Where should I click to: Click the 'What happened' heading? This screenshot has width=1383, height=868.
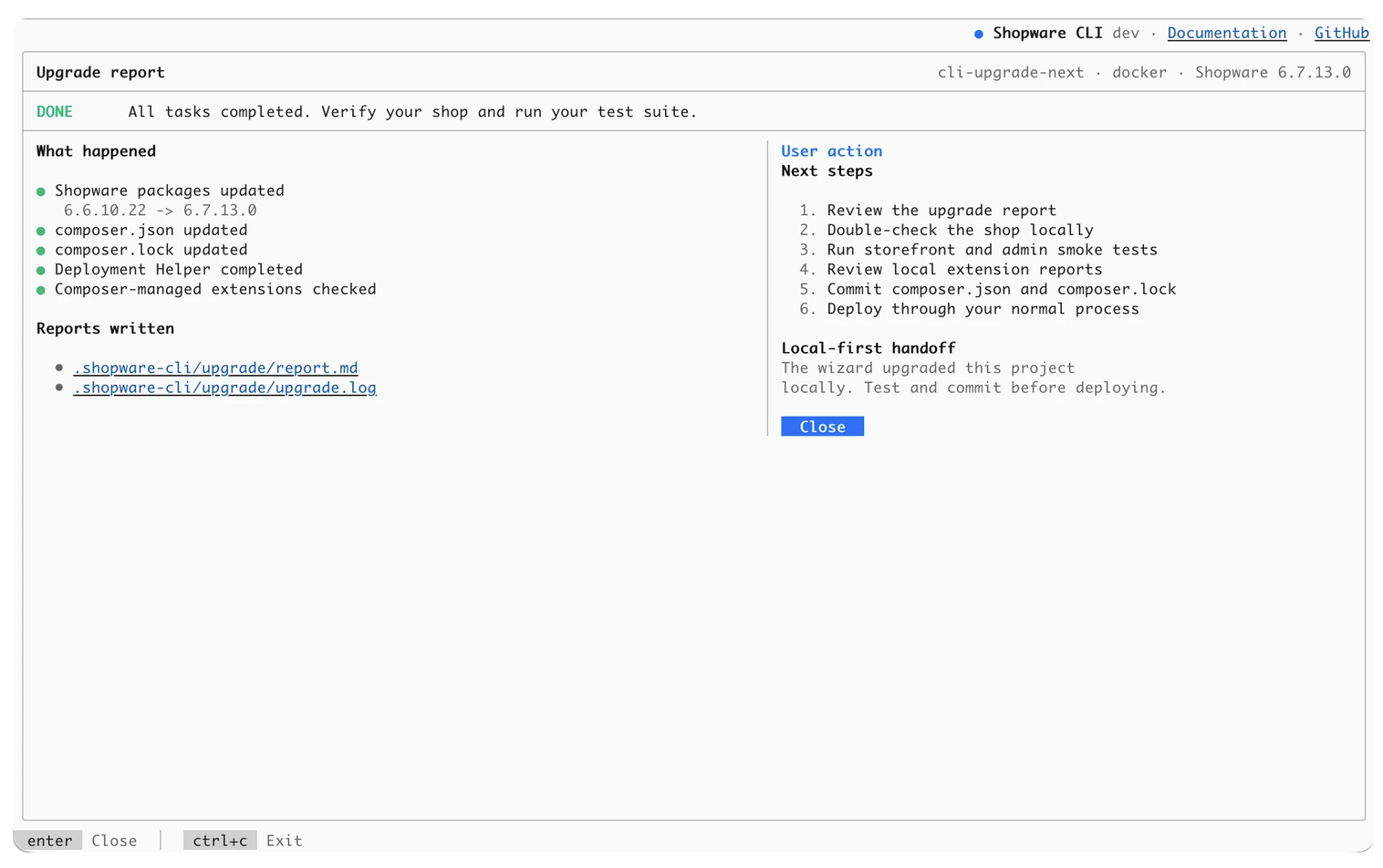click(x=96, y=151)
